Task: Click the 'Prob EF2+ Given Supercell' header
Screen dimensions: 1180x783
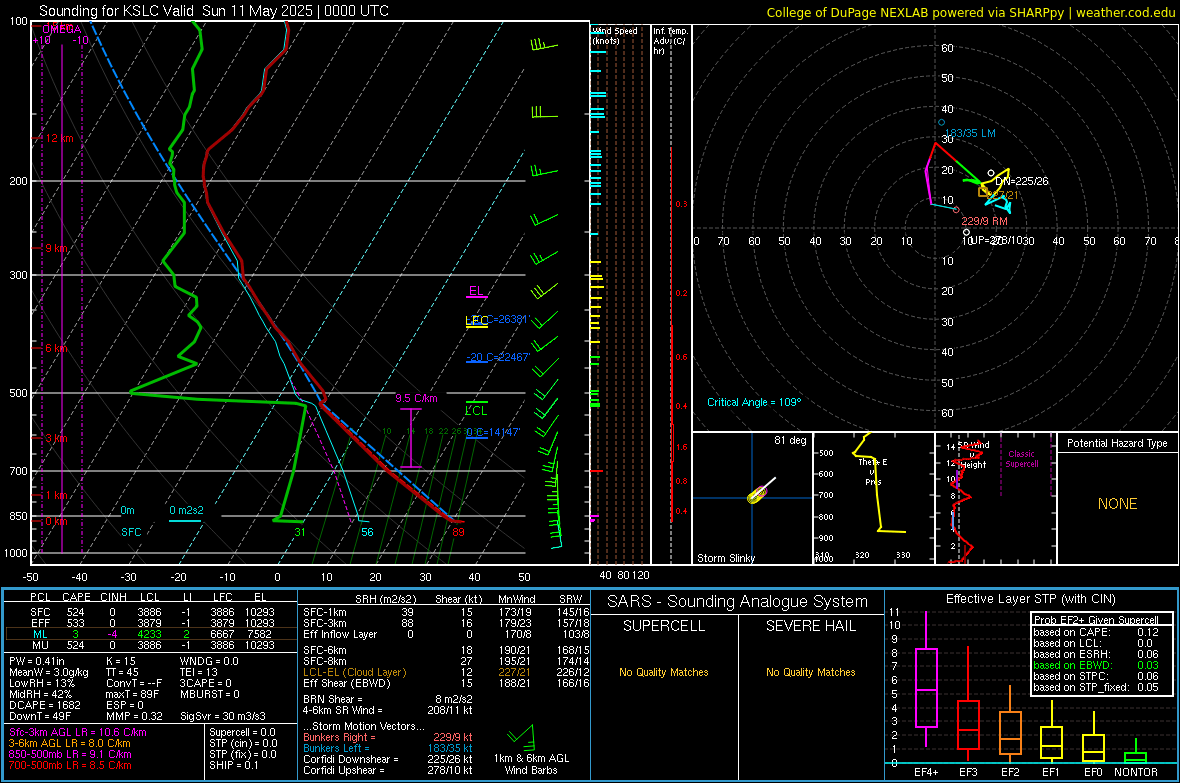Action: click(1096, 620)
